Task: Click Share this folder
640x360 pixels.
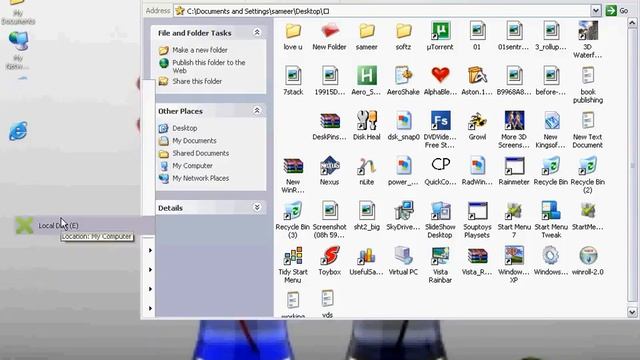Action: (197, 81)
